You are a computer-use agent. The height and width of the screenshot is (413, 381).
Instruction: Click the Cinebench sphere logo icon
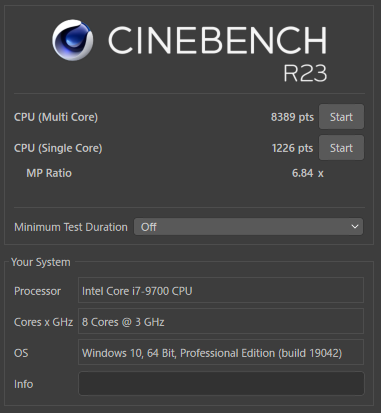pos(73,40)
